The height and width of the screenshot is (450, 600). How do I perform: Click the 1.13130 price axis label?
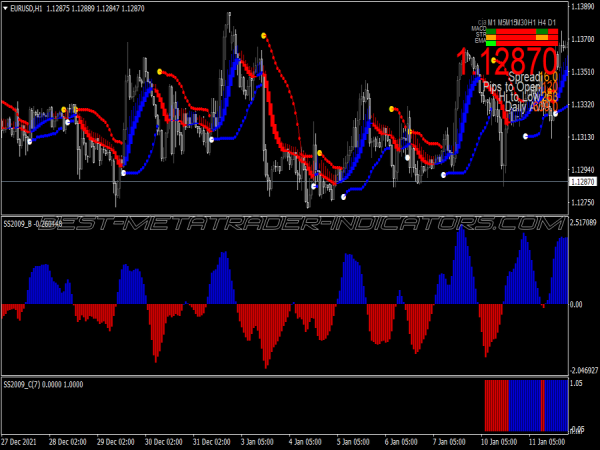click(x=582, y=137)
